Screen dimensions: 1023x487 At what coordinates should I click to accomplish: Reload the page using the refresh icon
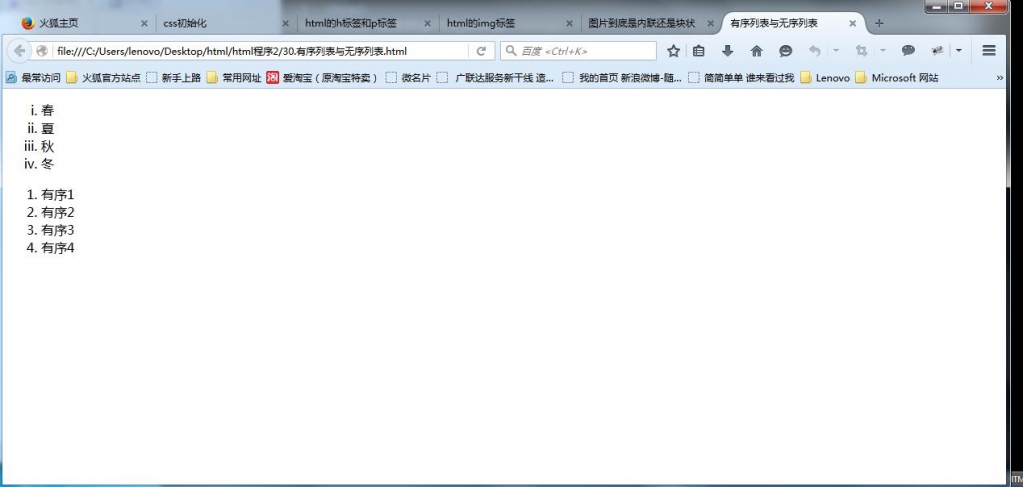point(481,51)
